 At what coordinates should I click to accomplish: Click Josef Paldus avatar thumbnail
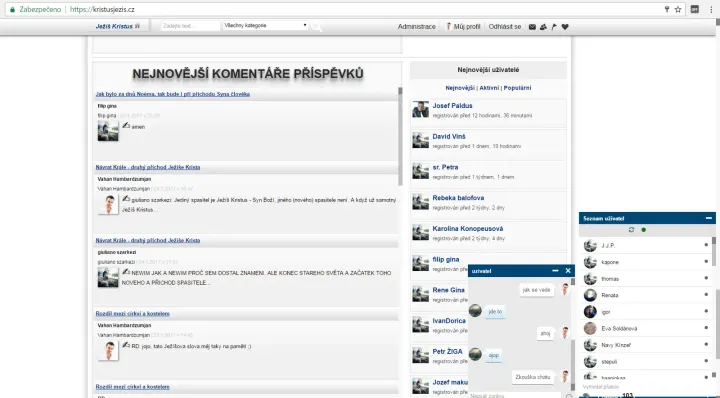tap(421, 110)
